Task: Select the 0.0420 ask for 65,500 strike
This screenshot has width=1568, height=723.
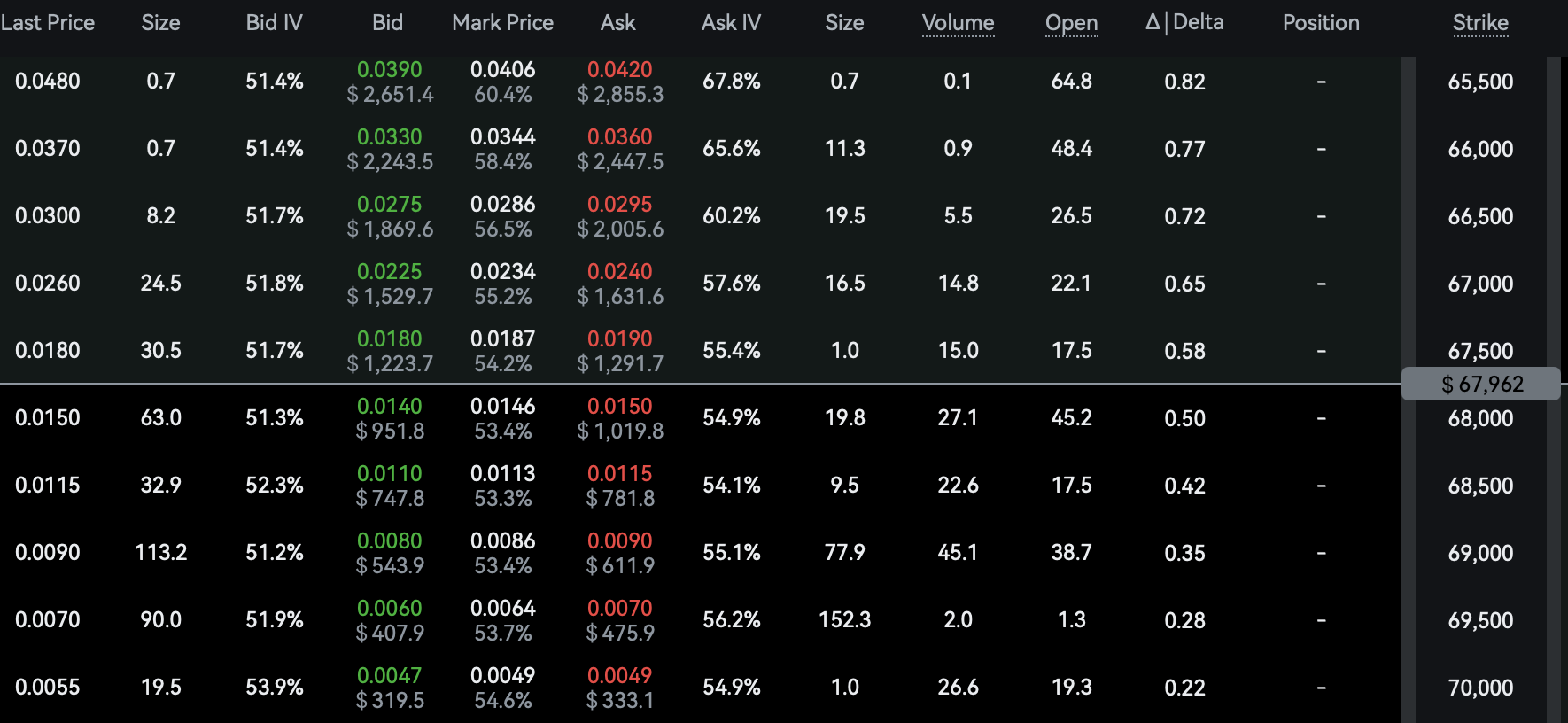Action: (619, 70)
